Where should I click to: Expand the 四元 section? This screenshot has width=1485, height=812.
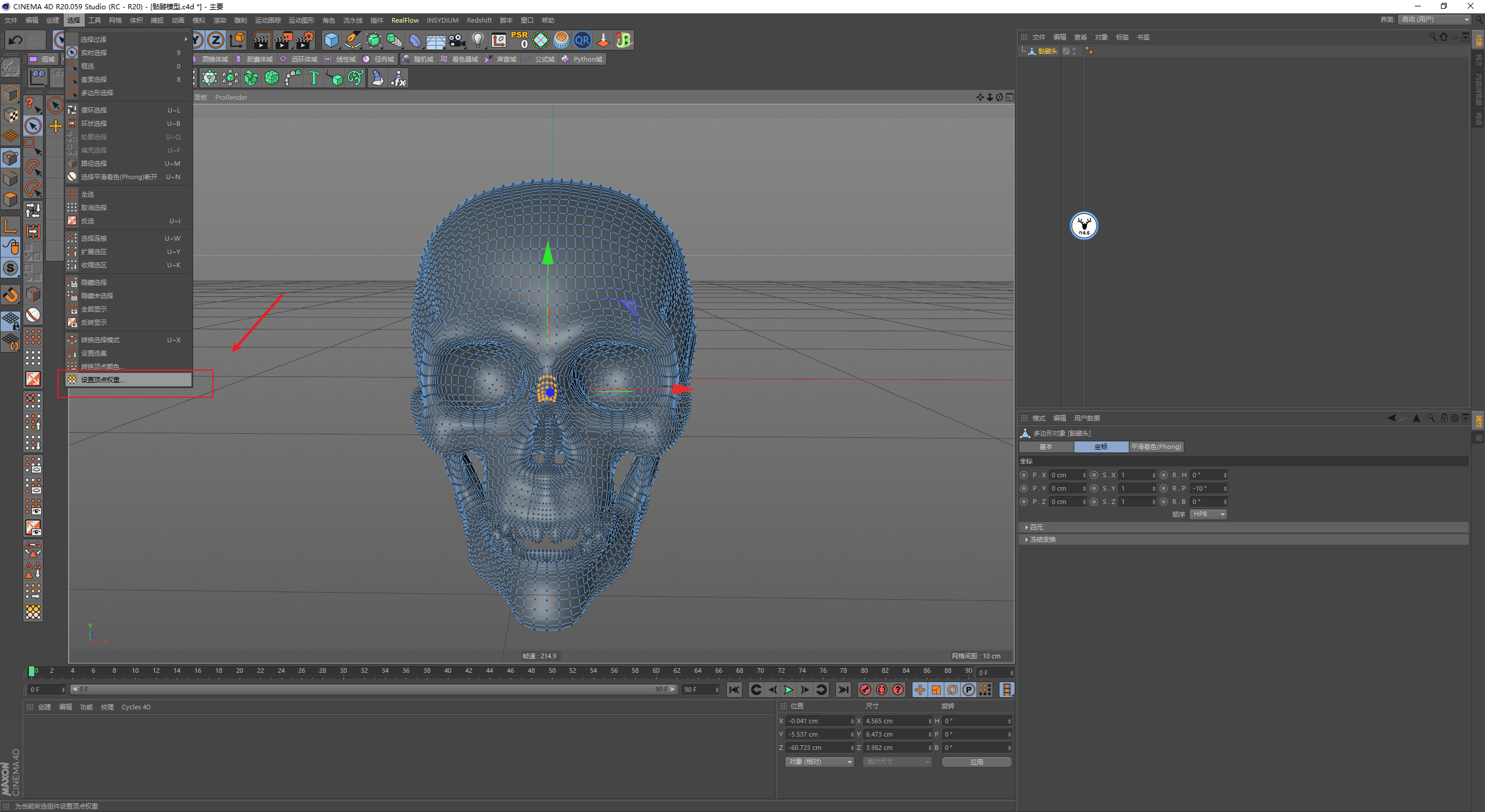click(x=1036, y=527)
